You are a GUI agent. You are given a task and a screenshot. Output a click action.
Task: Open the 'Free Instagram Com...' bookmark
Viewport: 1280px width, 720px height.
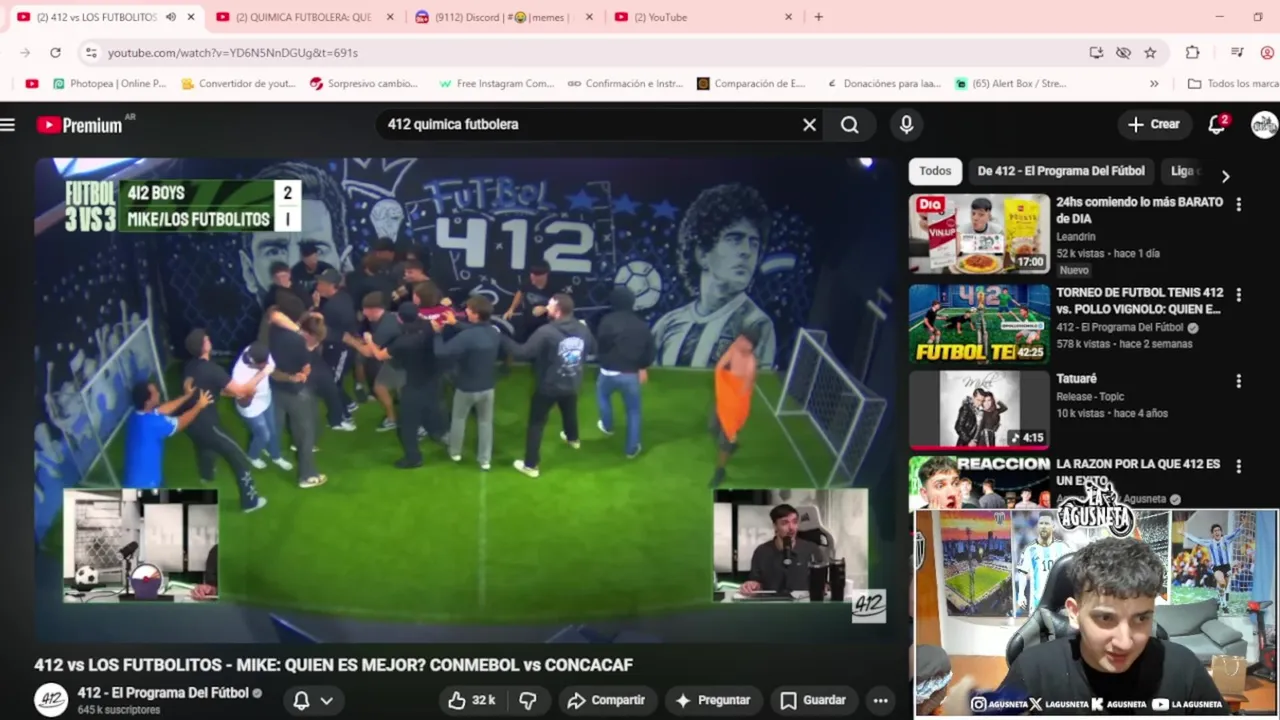coord(496,84)
